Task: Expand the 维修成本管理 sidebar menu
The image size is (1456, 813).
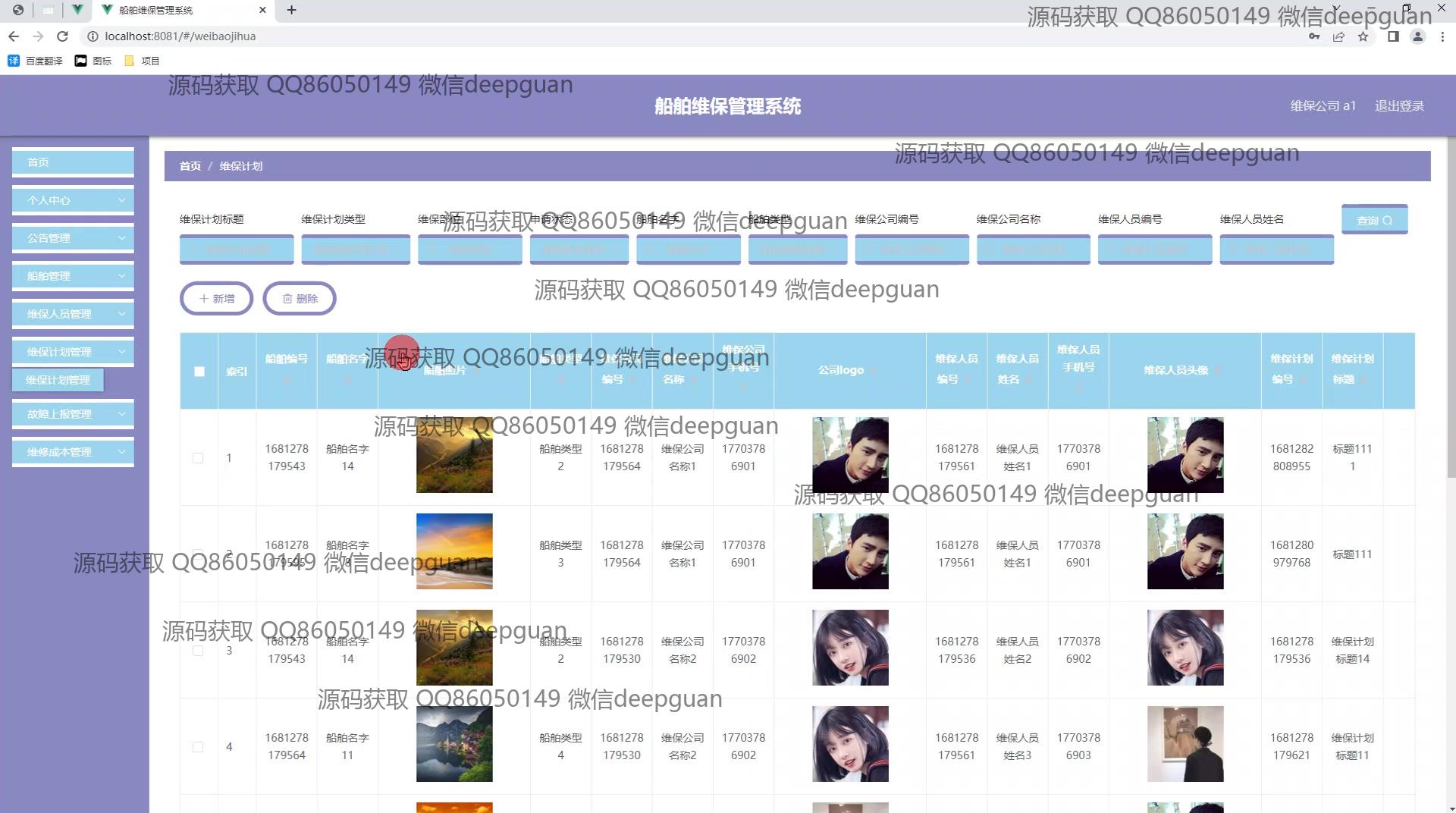Action: 73,452
